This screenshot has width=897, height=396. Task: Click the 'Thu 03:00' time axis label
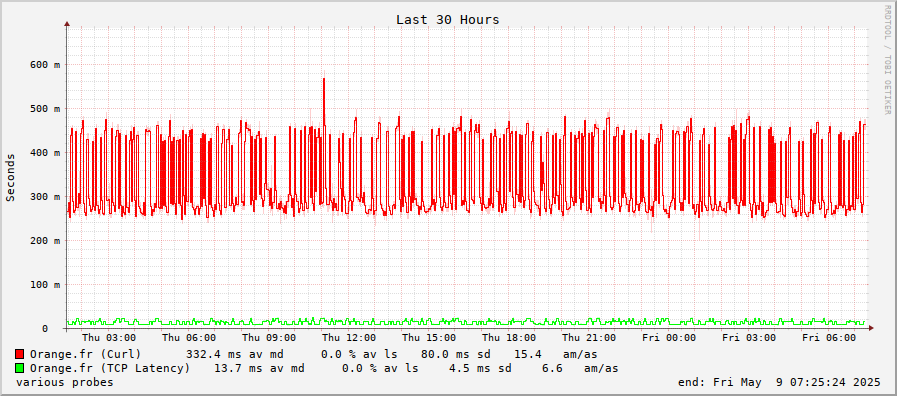coord(109,338)
